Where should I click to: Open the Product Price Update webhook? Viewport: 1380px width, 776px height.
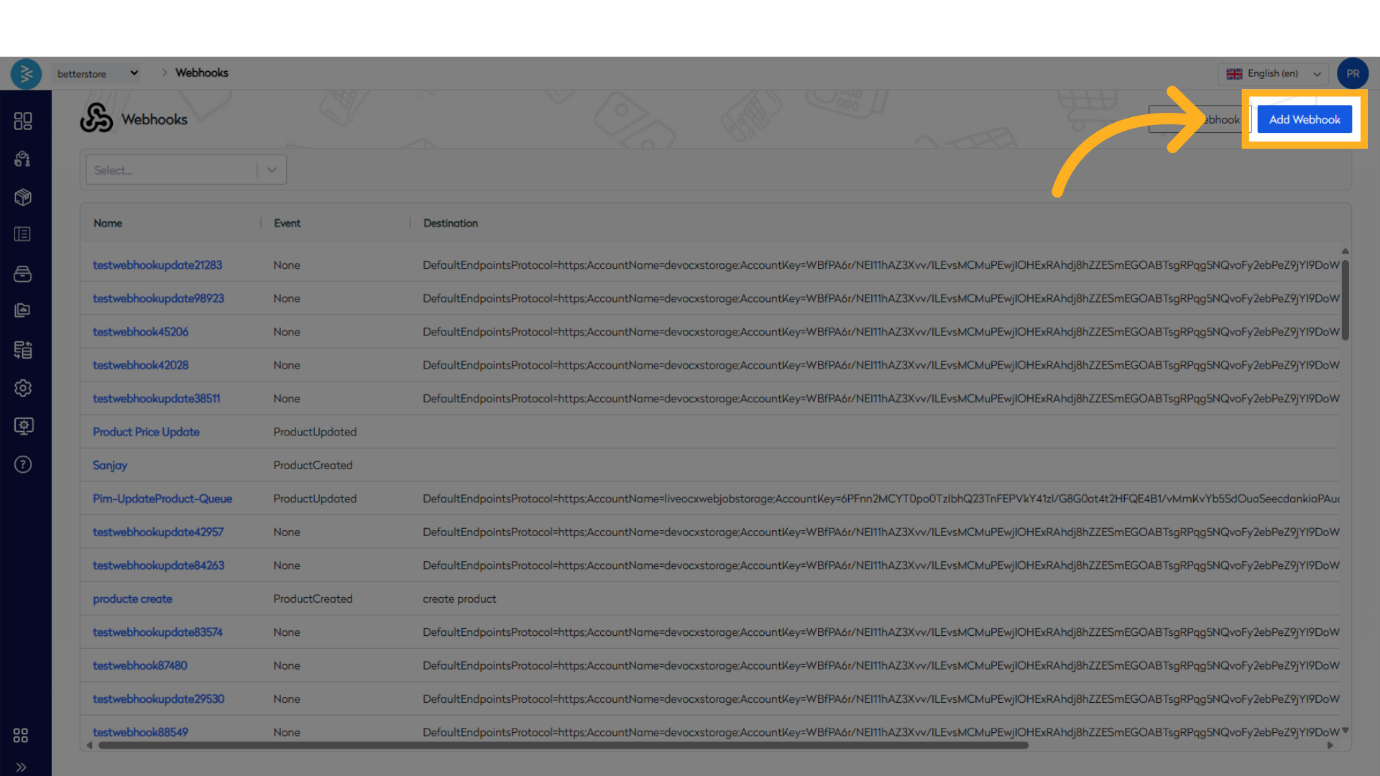[x=146, y=432]
